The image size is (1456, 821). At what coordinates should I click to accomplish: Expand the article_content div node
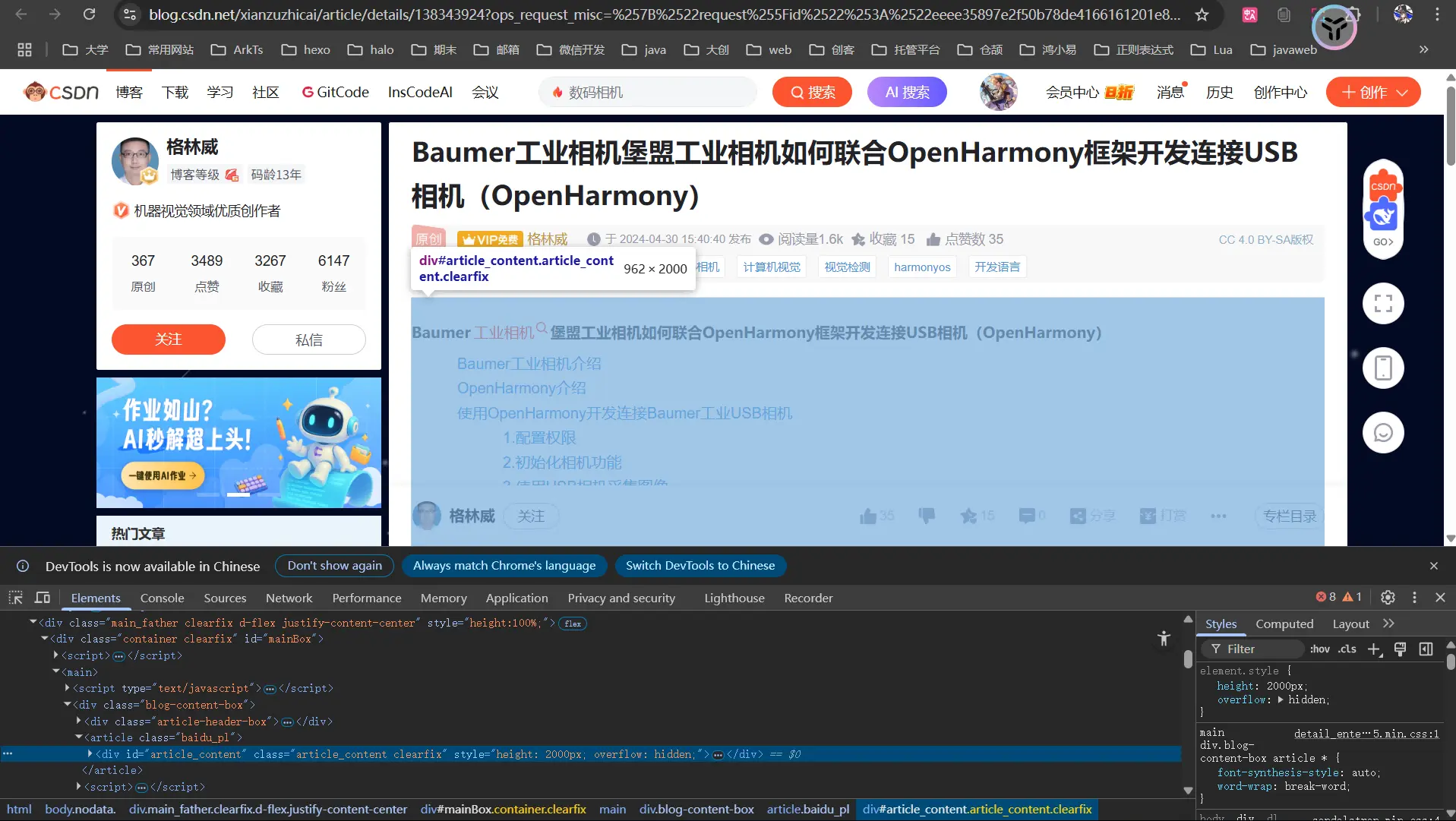(x=90, y=754)
